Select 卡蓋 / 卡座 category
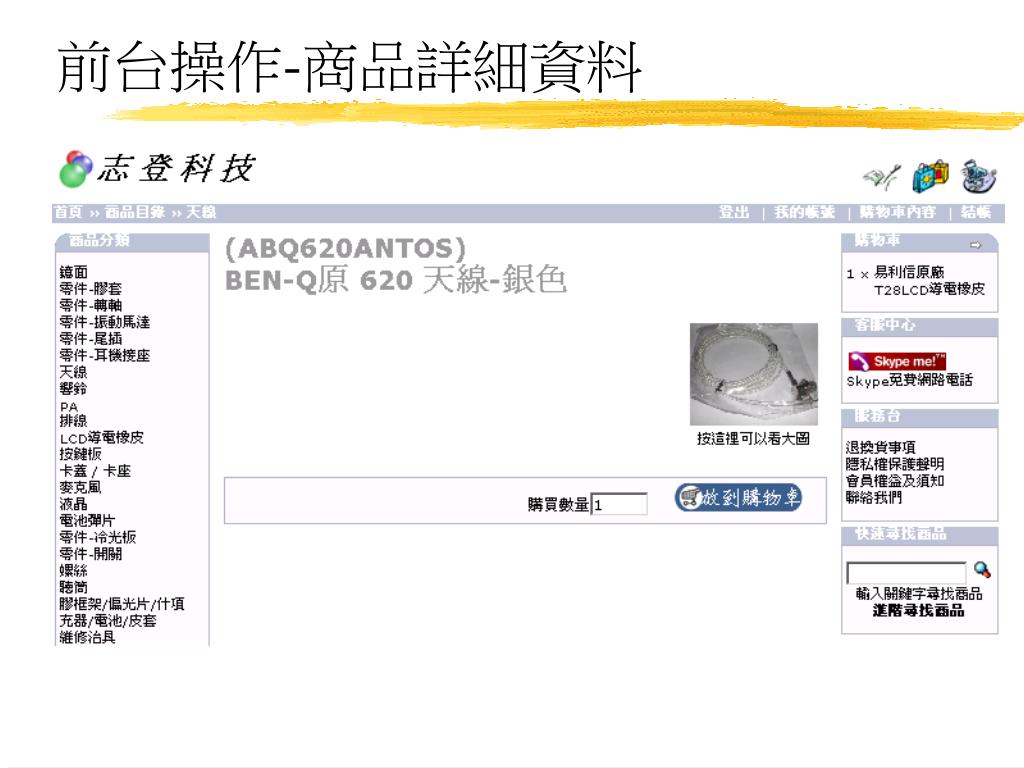 [x=95, y=471]
